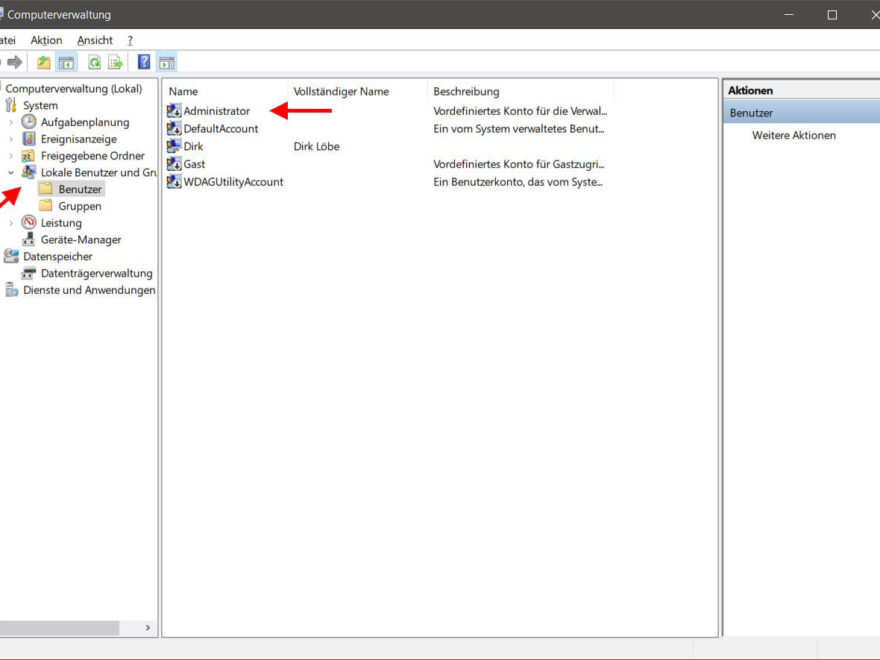Open the Datei menu
This screenshot has width=880, height=660.
click(x=7, y=40)
